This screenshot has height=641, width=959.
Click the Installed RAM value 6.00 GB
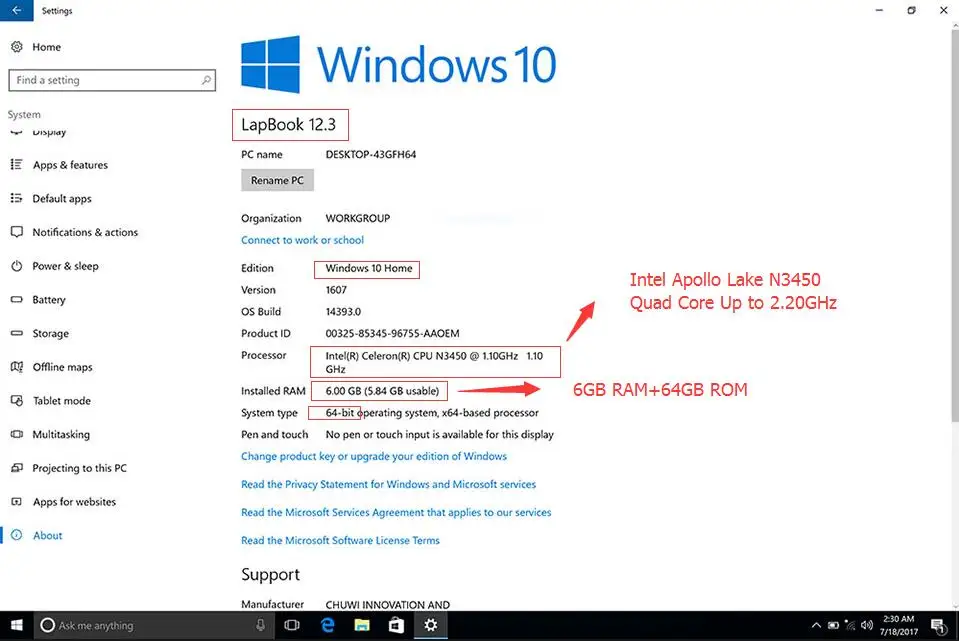tap(382, 390)
